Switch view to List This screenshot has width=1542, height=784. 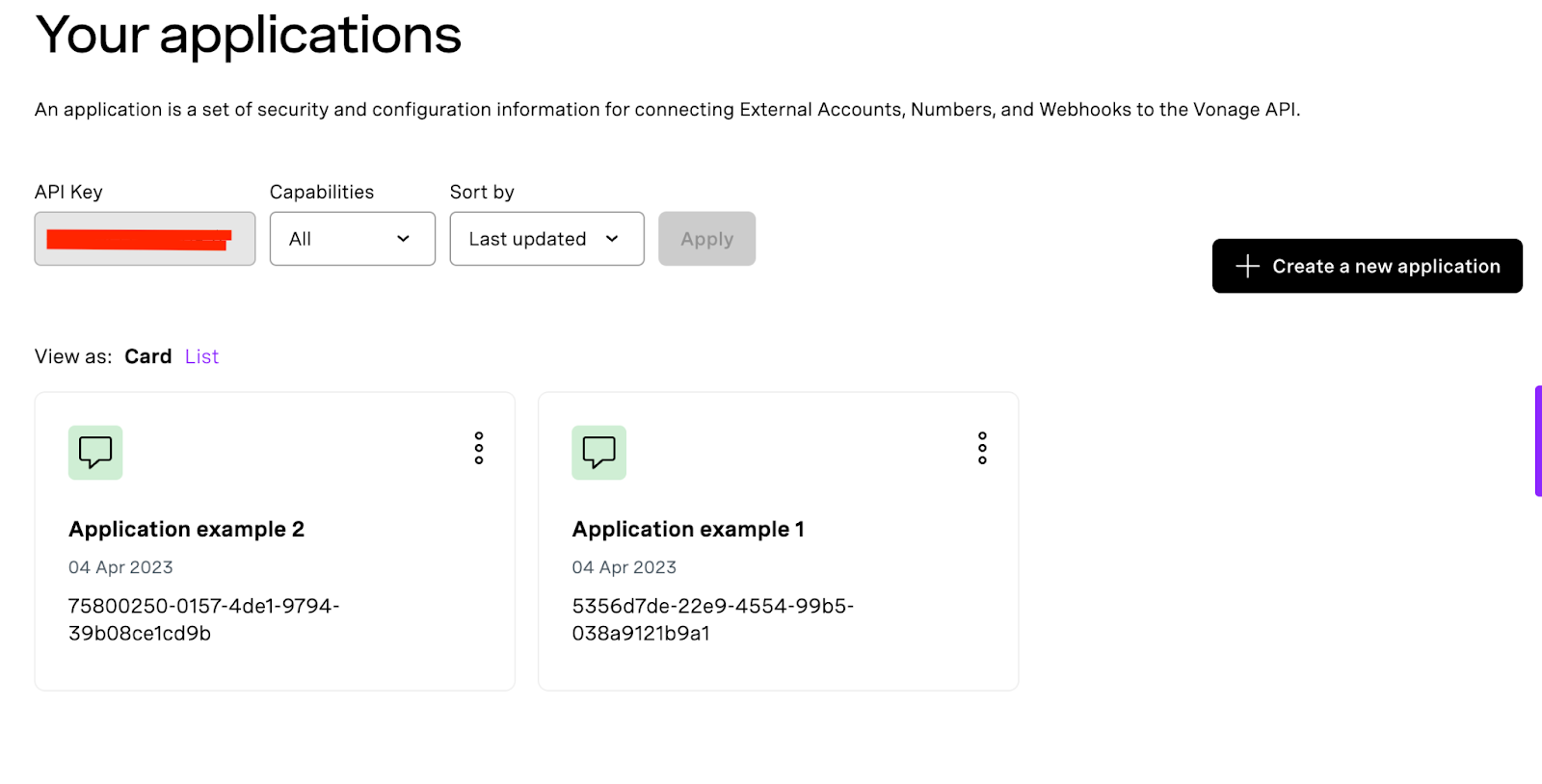(201, 356)
